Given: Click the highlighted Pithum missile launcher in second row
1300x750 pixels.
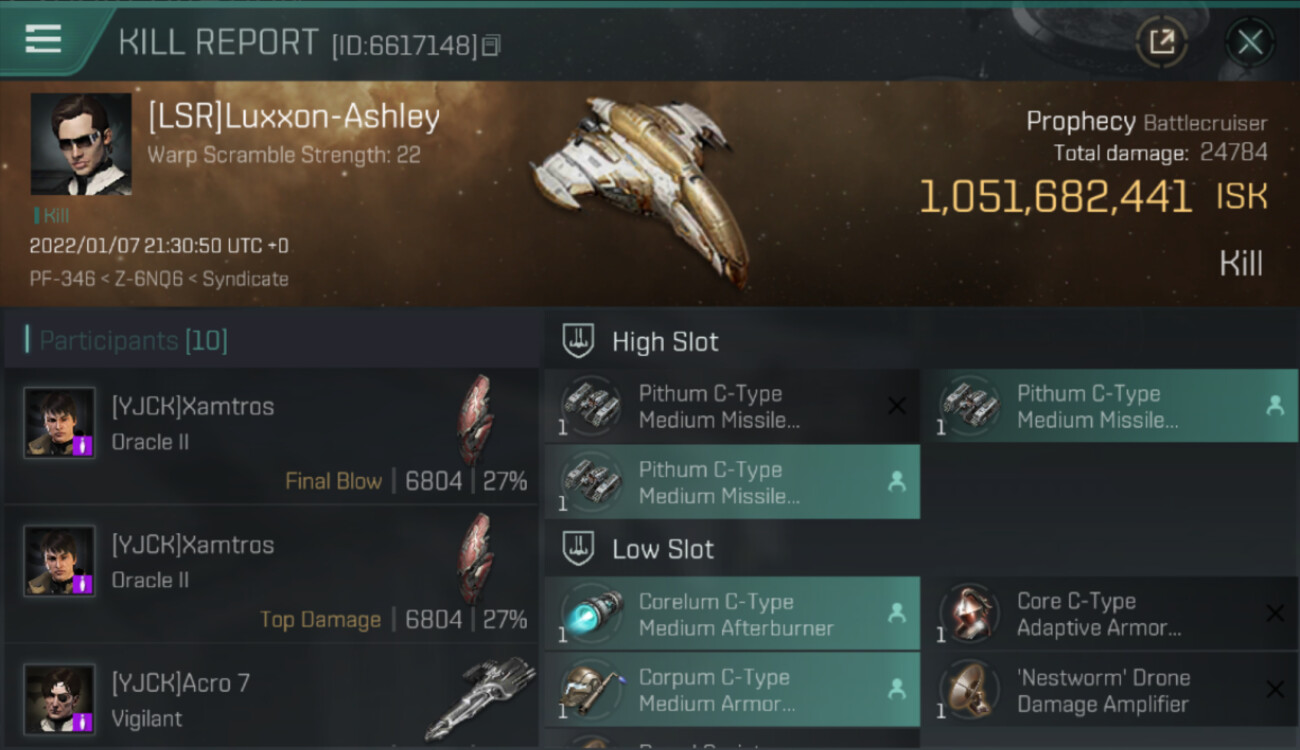Looking at the screenshot, I should (732, 482).
